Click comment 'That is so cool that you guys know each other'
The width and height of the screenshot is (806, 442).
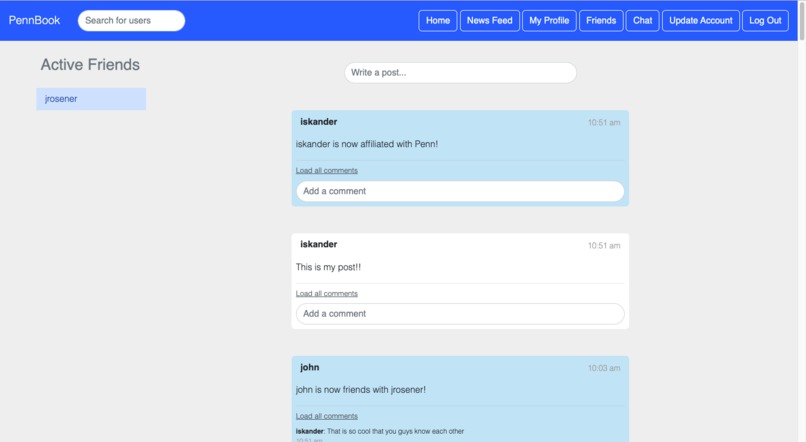(x=395, y=431)
